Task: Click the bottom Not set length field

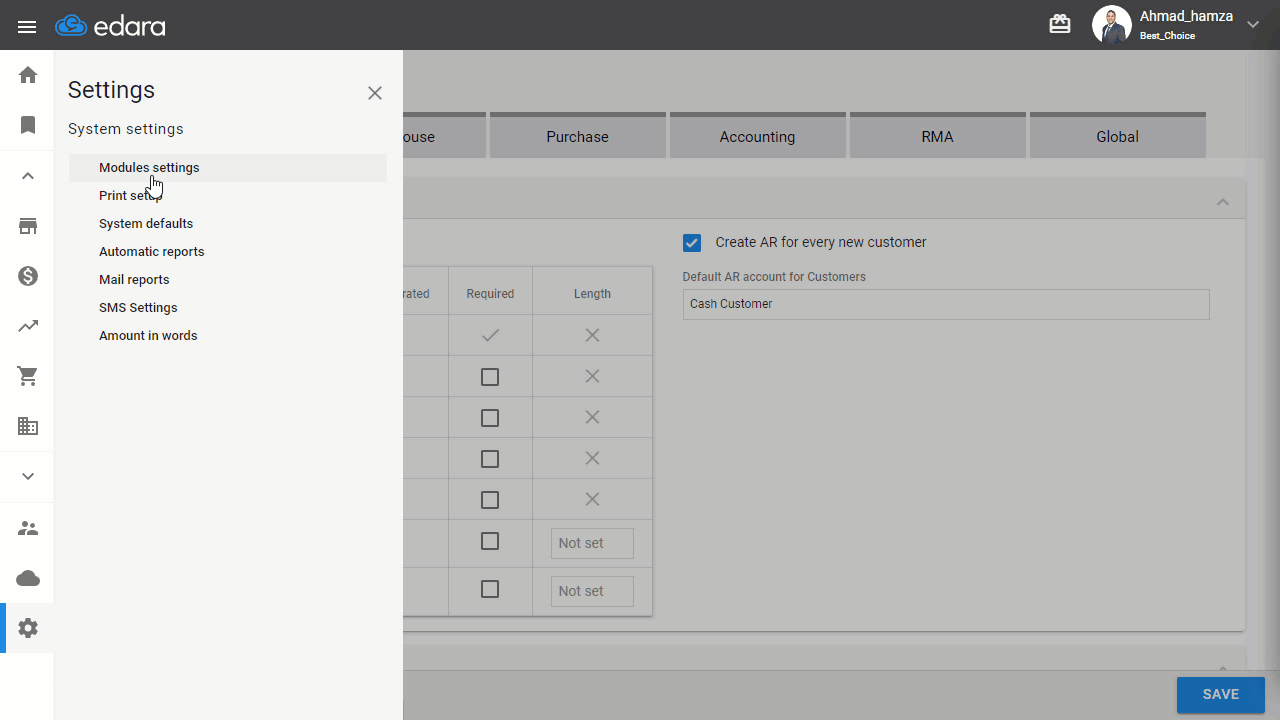Action: 592,591
